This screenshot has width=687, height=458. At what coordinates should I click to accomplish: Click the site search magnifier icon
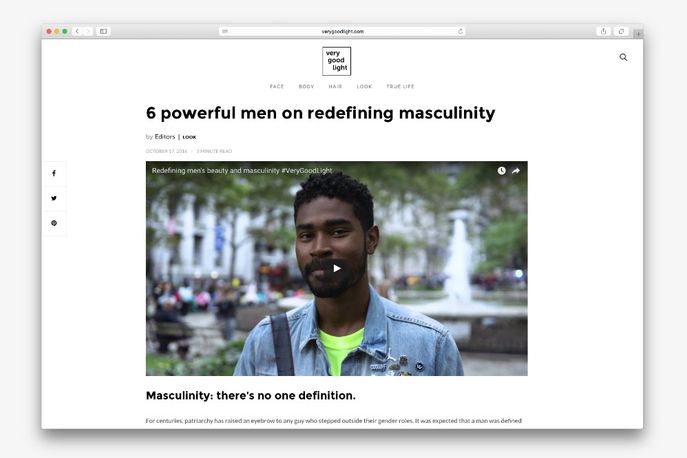pyautogui.click(x=623, y=57)
